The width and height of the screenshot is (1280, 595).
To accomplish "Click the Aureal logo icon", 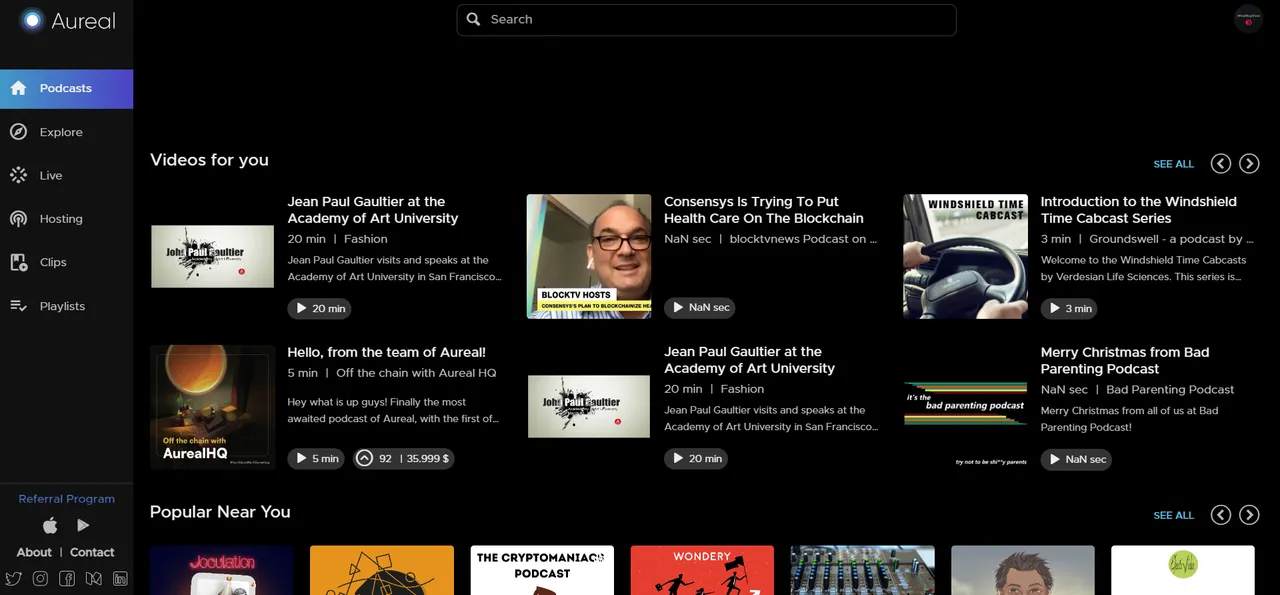I will pos(33,20).
